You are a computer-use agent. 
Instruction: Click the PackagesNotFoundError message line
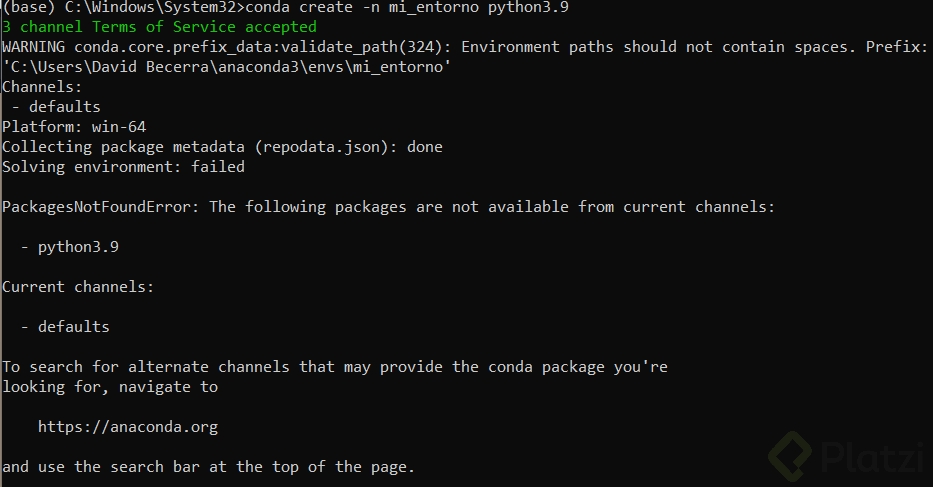388,207
